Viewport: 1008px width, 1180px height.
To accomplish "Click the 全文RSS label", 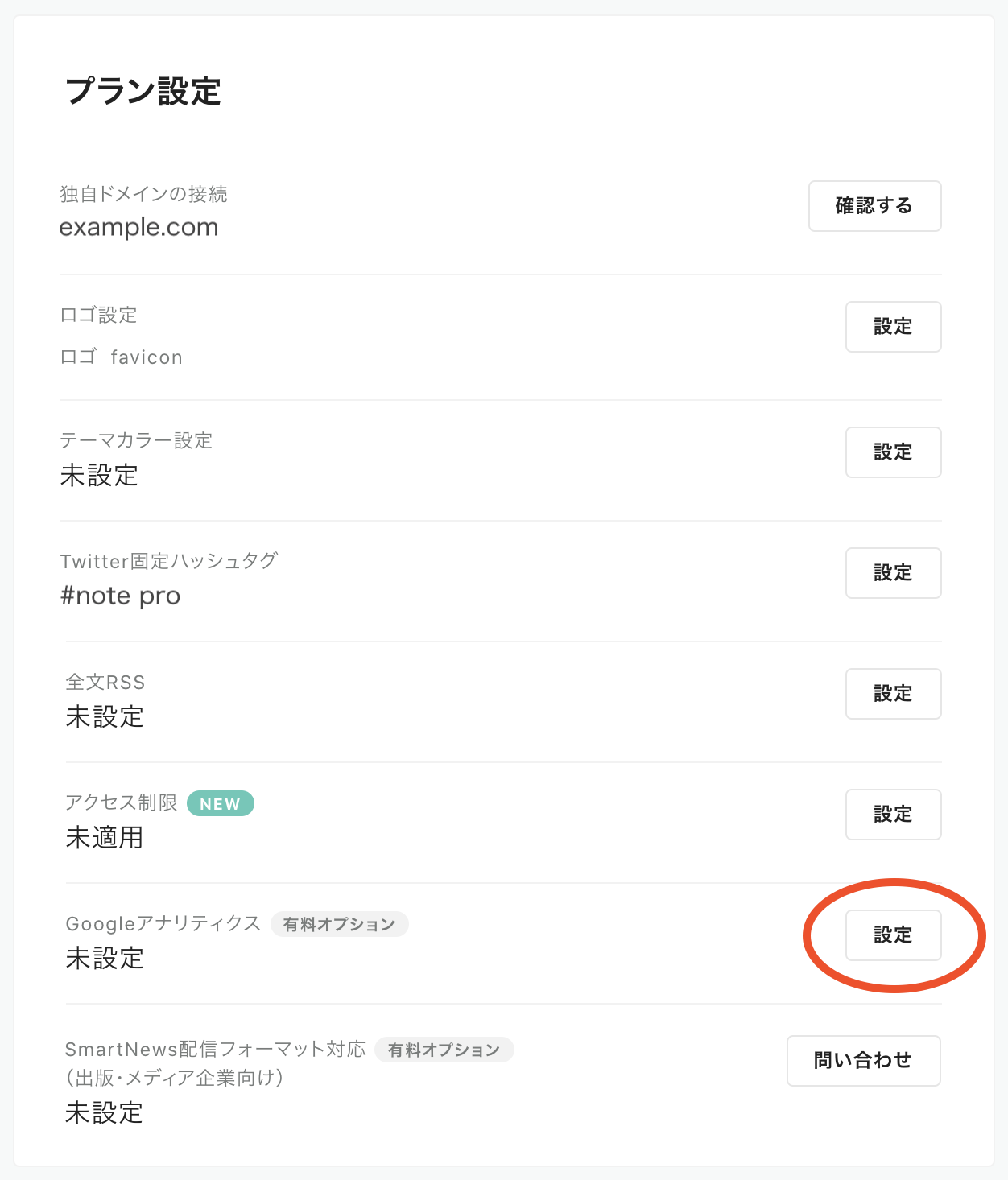I will coord(105,683).
